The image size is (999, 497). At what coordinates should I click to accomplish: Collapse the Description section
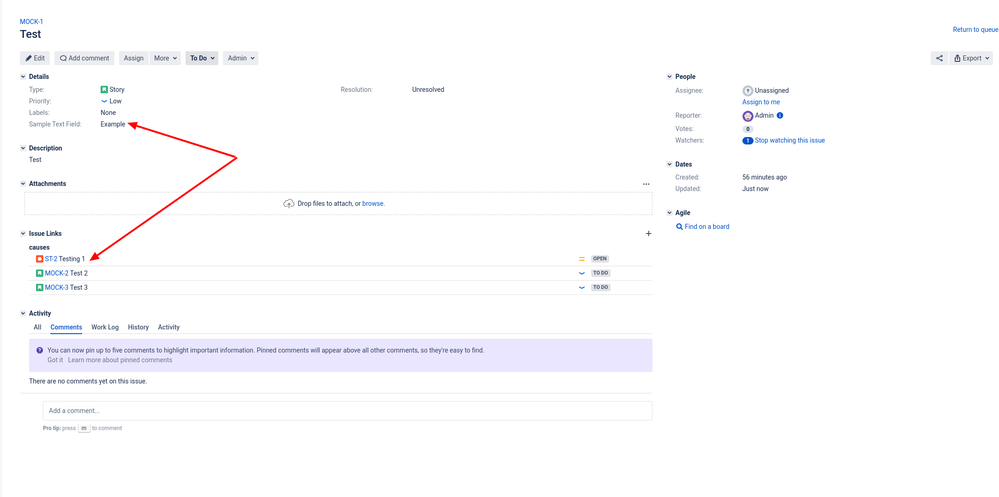point(24,148)
